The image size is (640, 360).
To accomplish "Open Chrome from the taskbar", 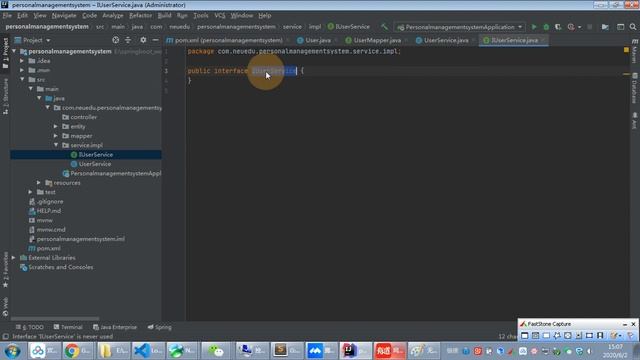I will [78, 351].
